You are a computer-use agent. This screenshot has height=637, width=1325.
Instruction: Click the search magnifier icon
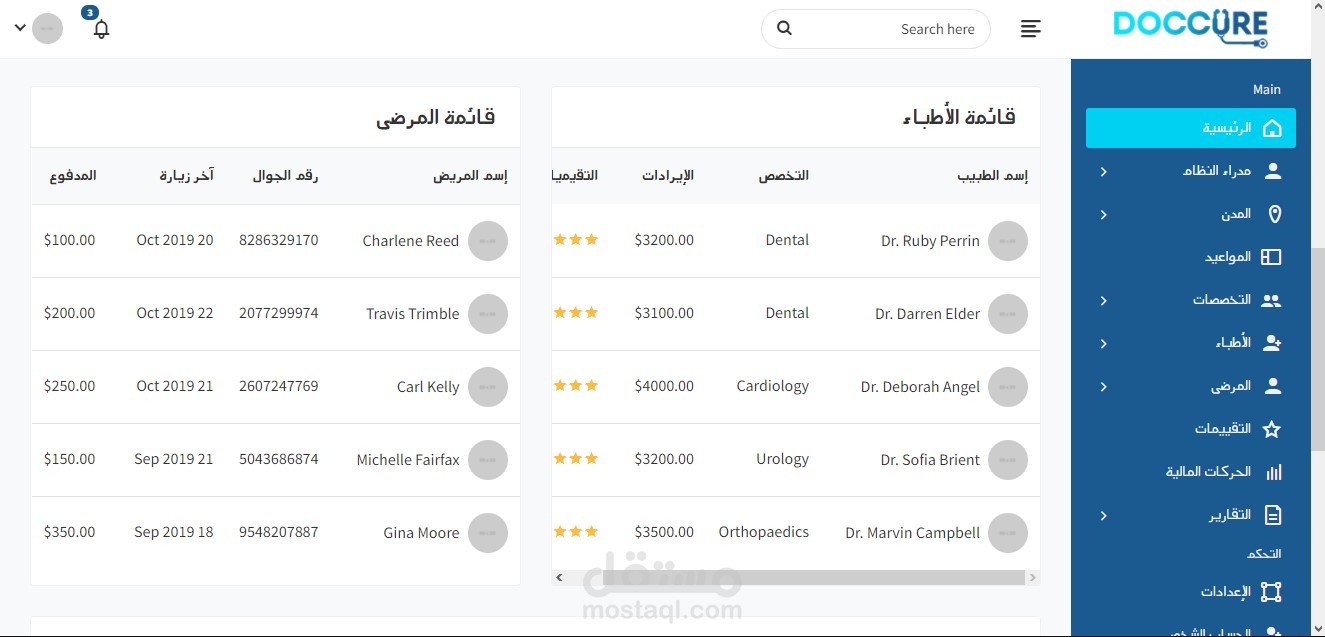pos(785,29)
